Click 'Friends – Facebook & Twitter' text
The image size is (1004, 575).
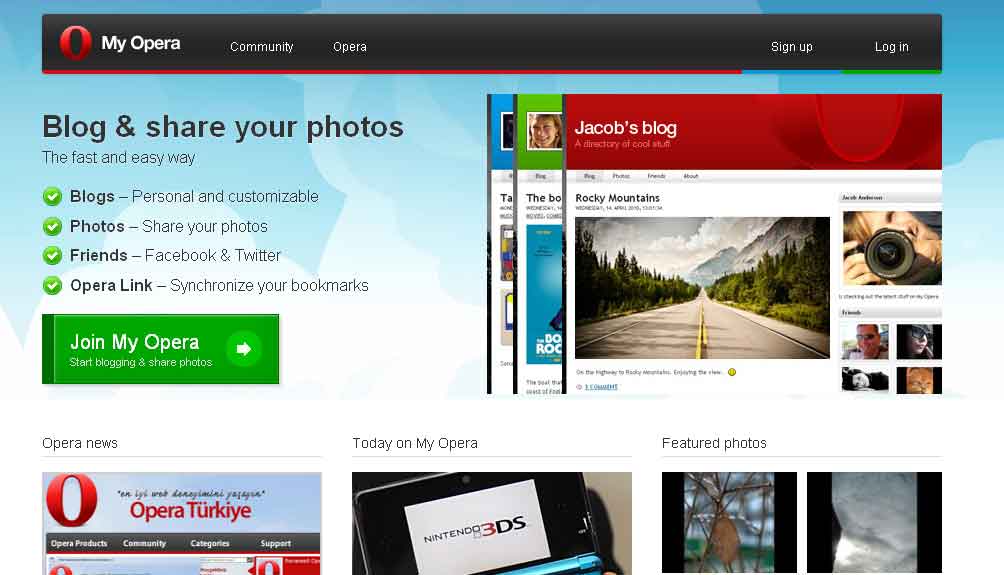click(x=175, y=255)
